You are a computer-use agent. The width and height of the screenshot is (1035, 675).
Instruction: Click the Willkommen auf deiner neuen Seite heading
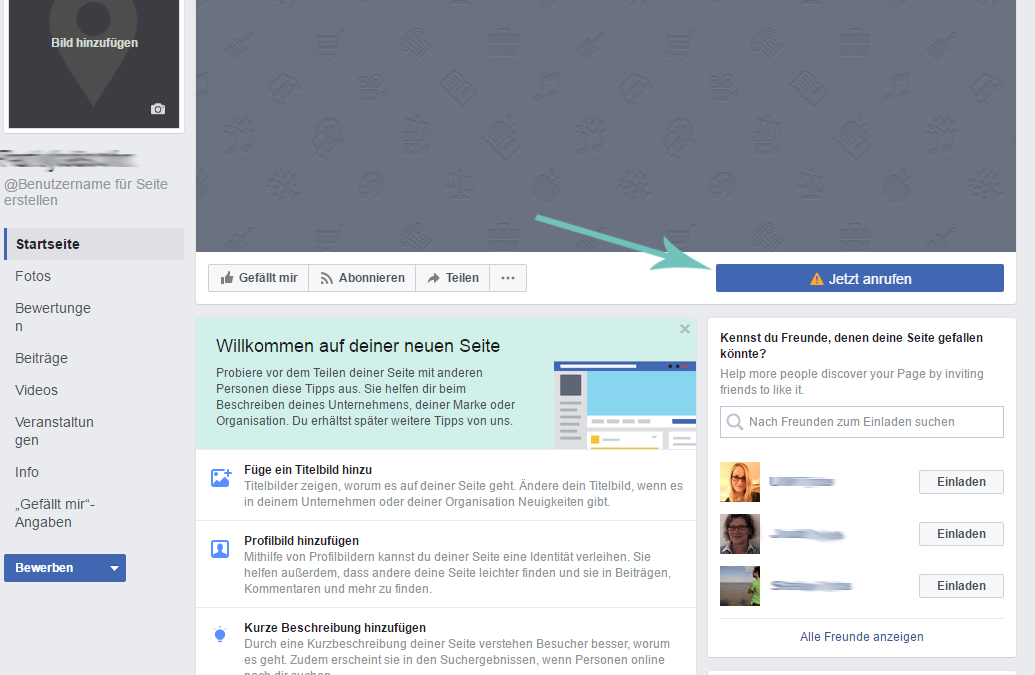[358, 346]
